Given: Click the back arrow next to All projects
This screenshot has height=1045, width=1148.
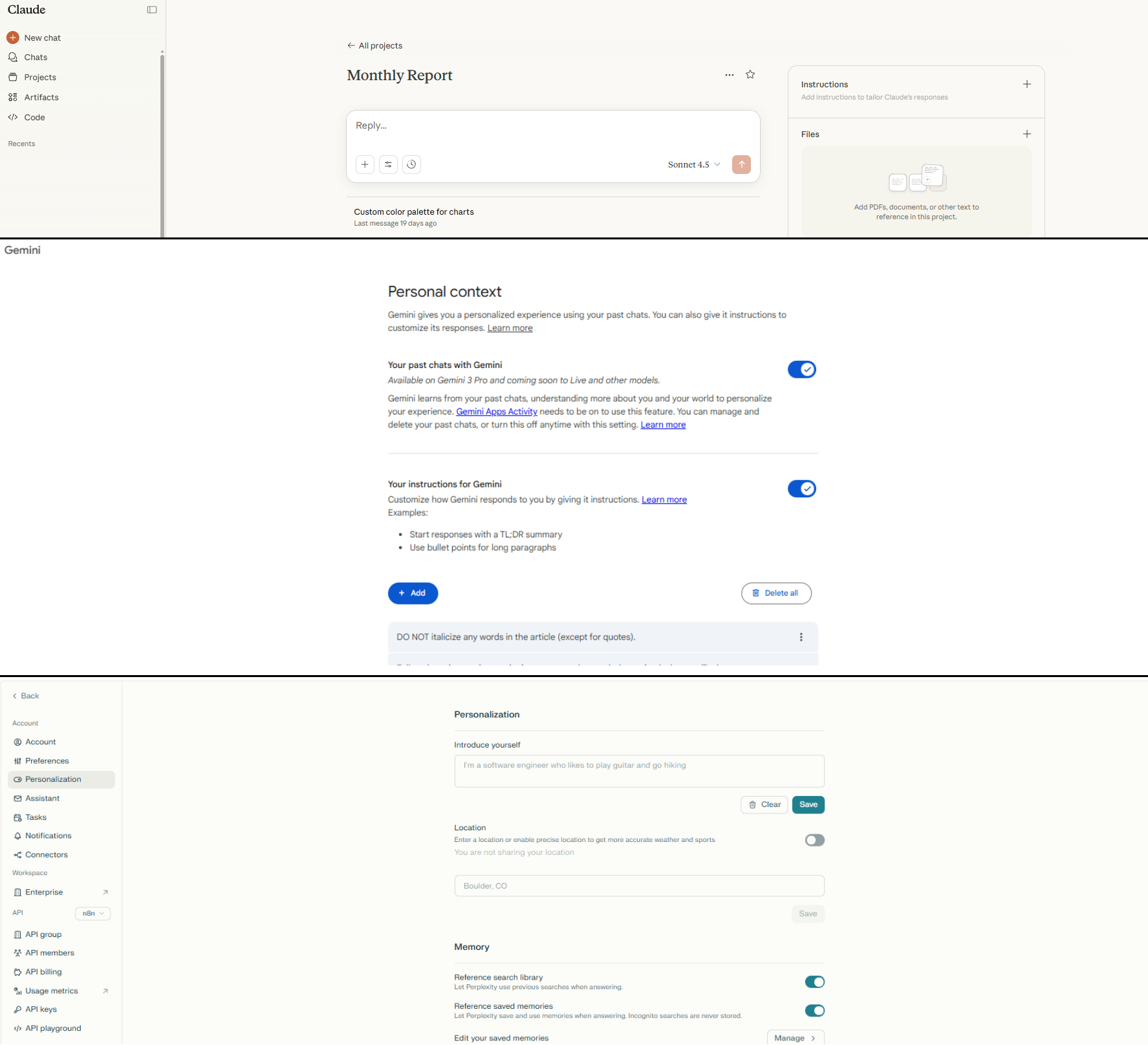Looking at the screenshot, I should coord(351,46).
